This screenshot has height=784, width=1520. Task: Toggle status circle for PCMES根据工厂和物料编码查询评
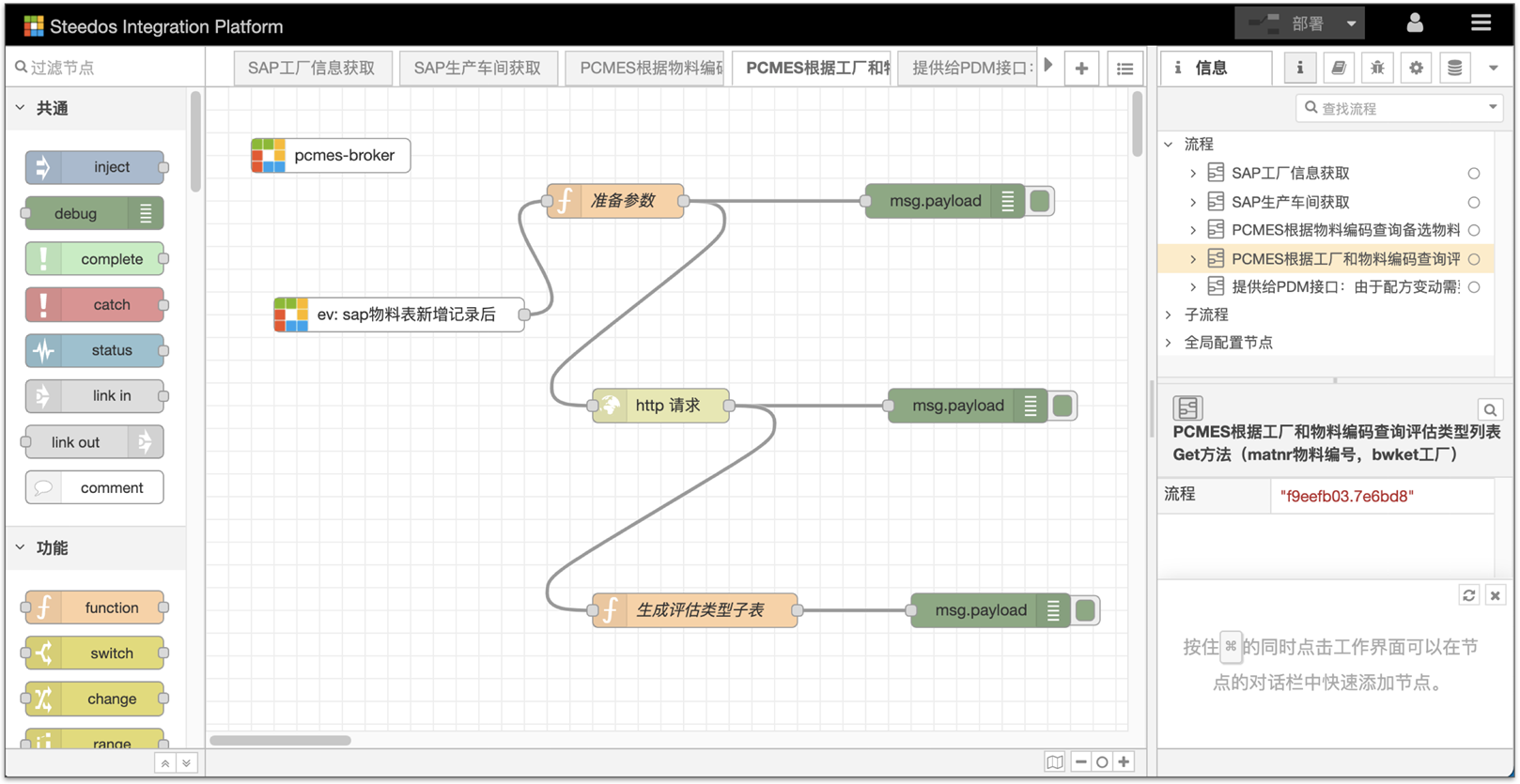[x=1474, y=258]
